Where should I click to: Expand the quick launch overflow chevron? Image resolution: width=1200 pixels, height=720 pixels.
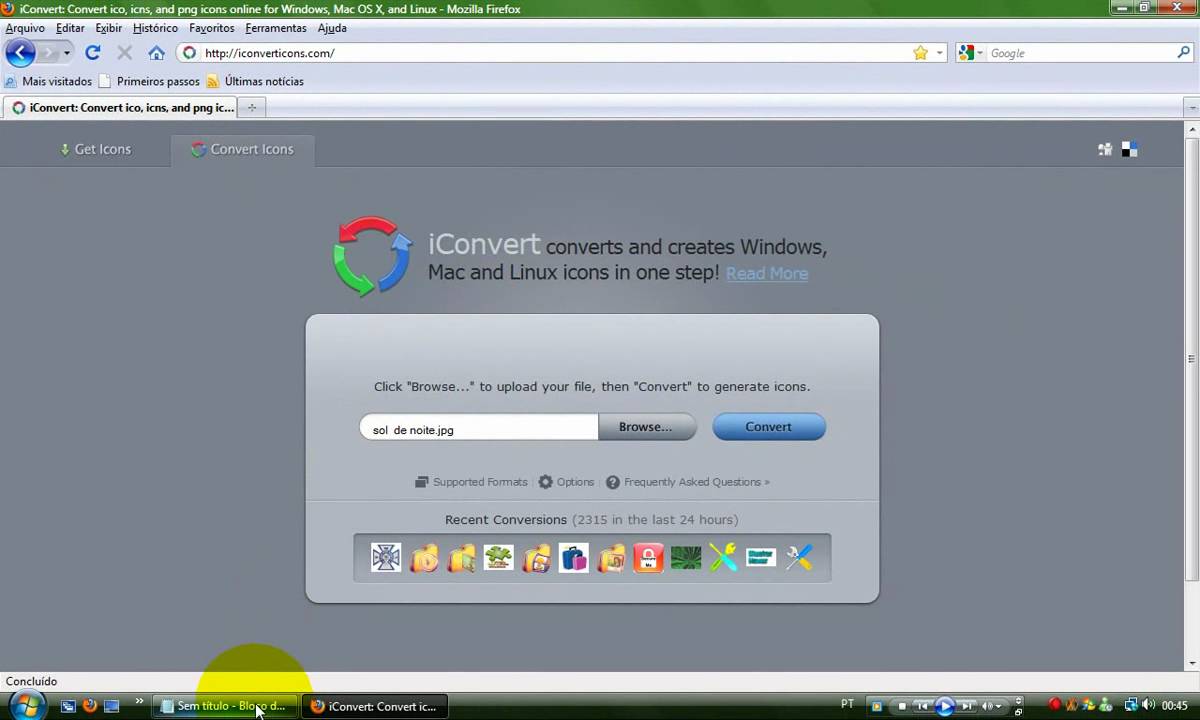[139, 701]
